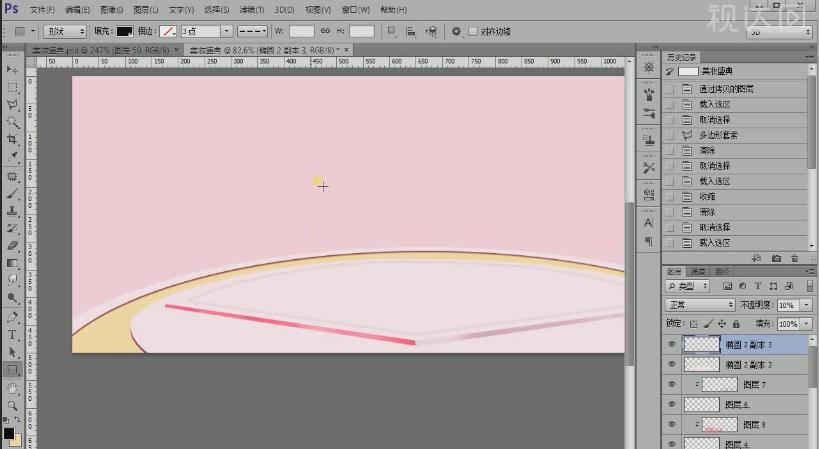Enable the 对齐边缘 checkbox
This screenshot has width=819, height=449.
[473, 31]
